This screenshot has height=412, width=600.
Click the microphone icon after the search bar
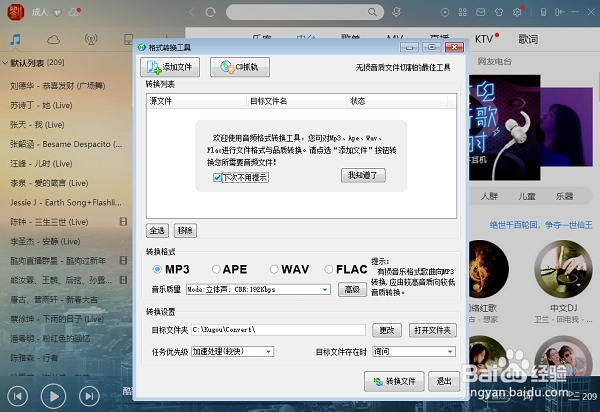(396, 12)
